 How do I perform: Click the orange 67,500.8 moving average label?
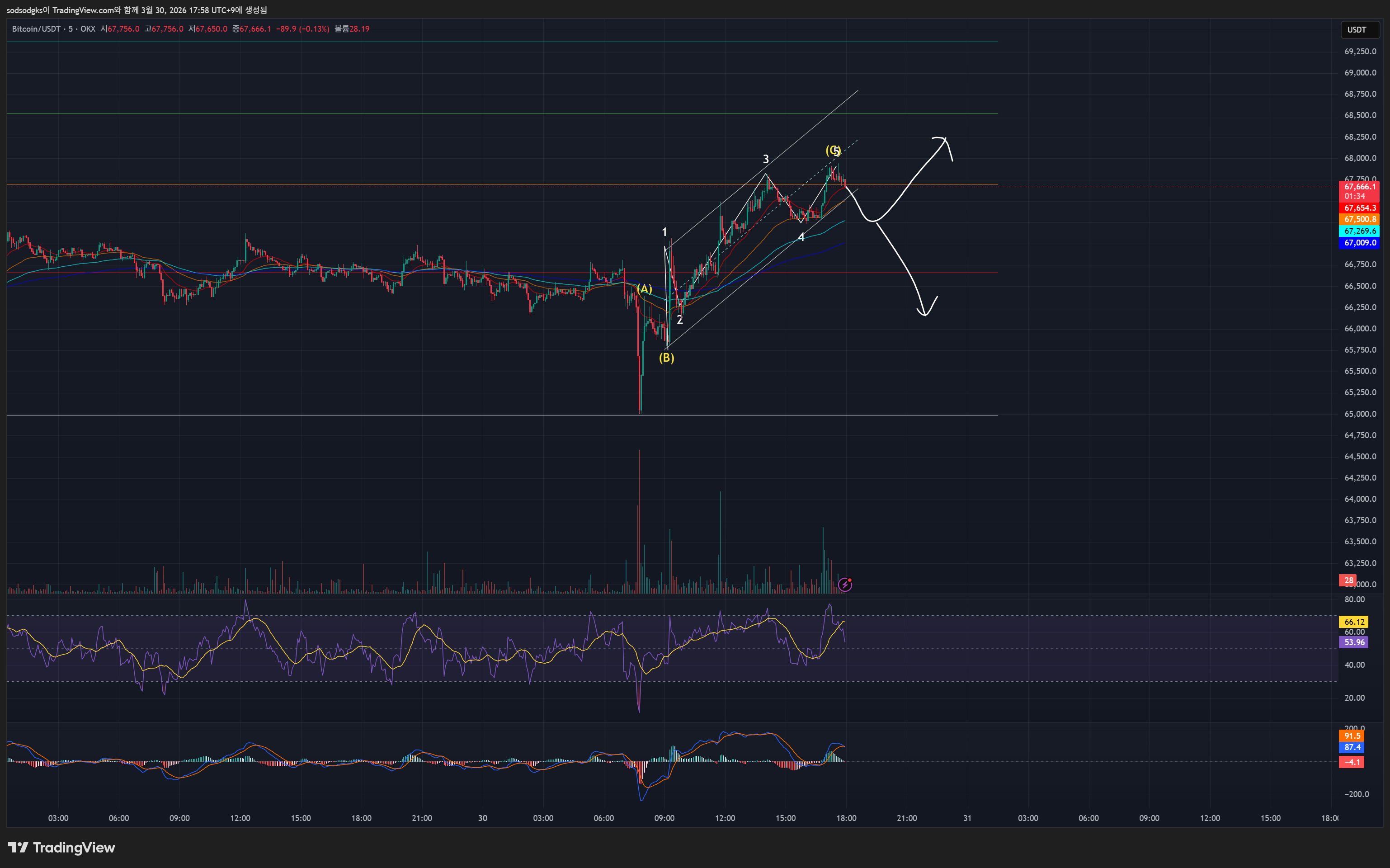point(1359,219)
